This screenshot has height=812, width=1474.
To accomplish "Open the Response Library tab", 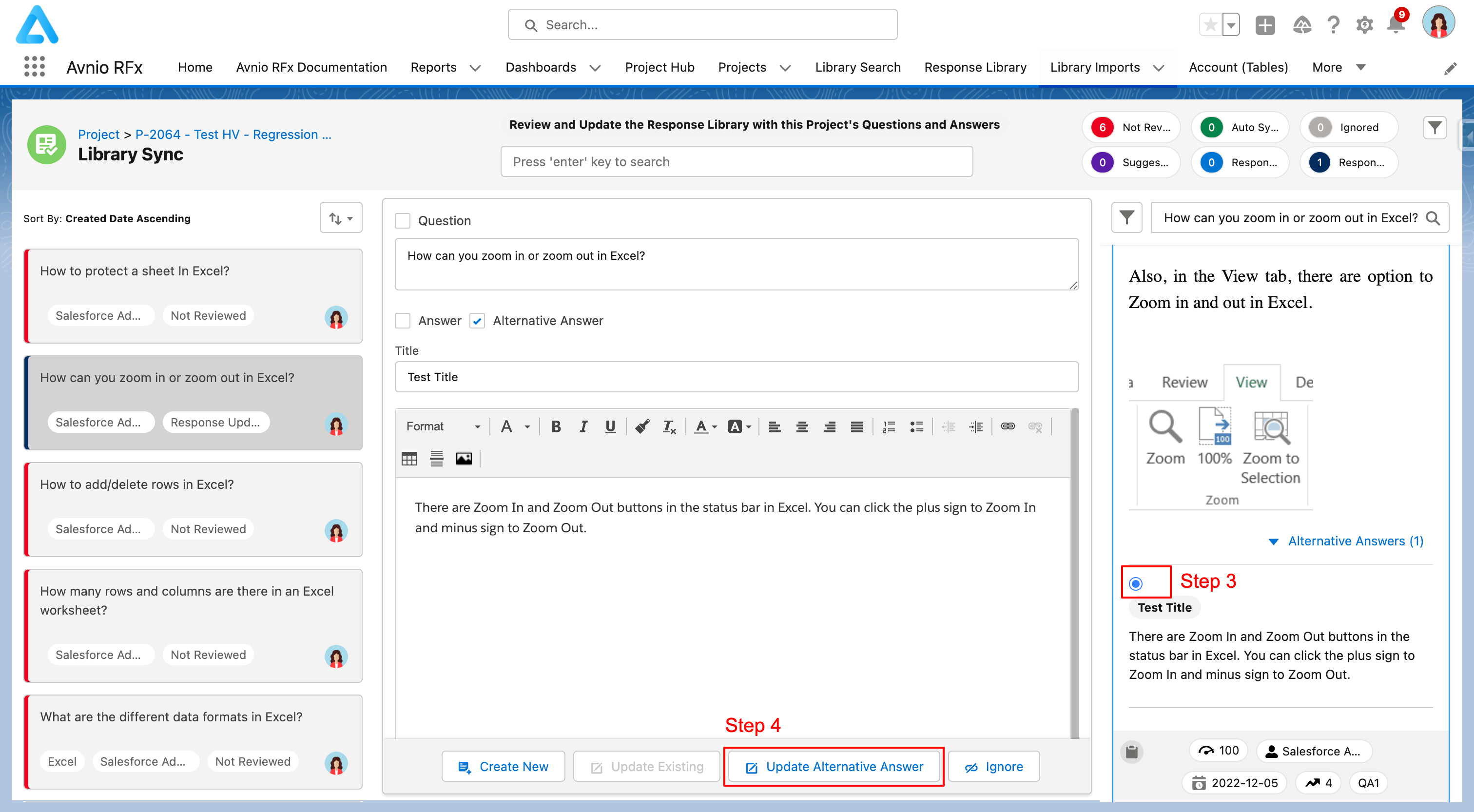I will pos(975,67).
